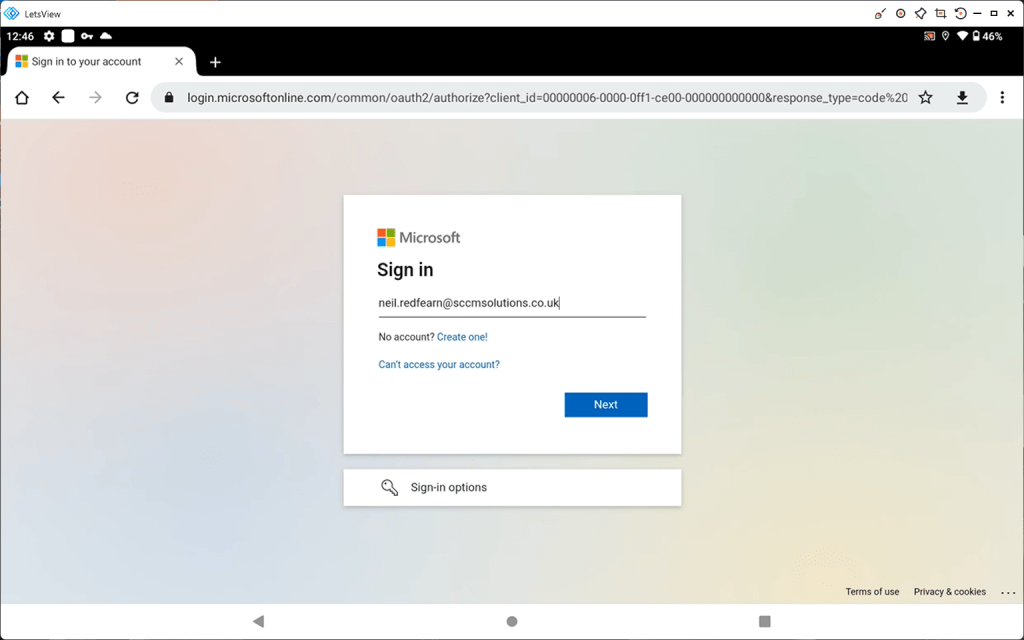Open the browser downloads icon
The image size is (1024, 640).
(x=962, y=98)
